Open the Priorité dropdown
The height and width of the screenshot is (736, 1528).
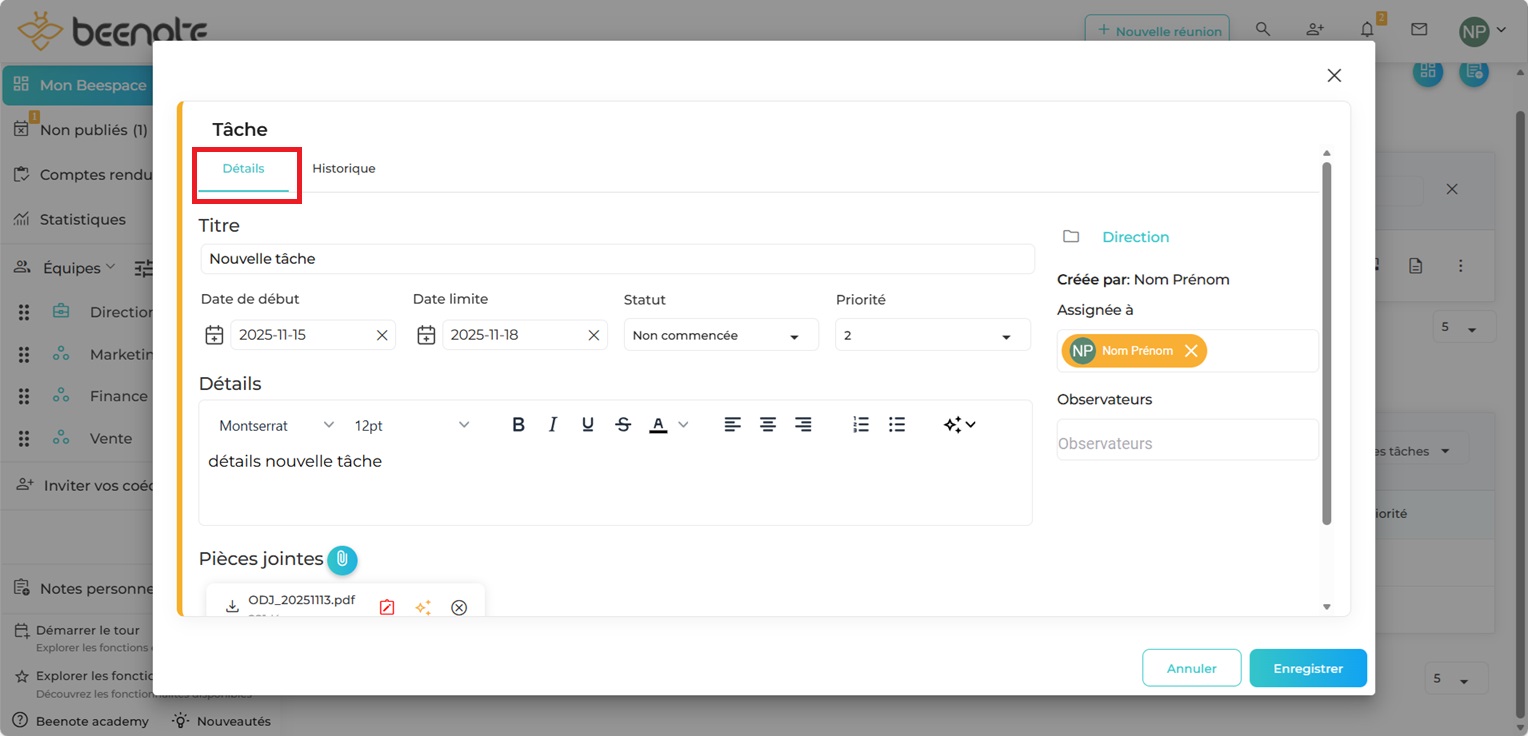pyautogui.click(x=932, y=335)
